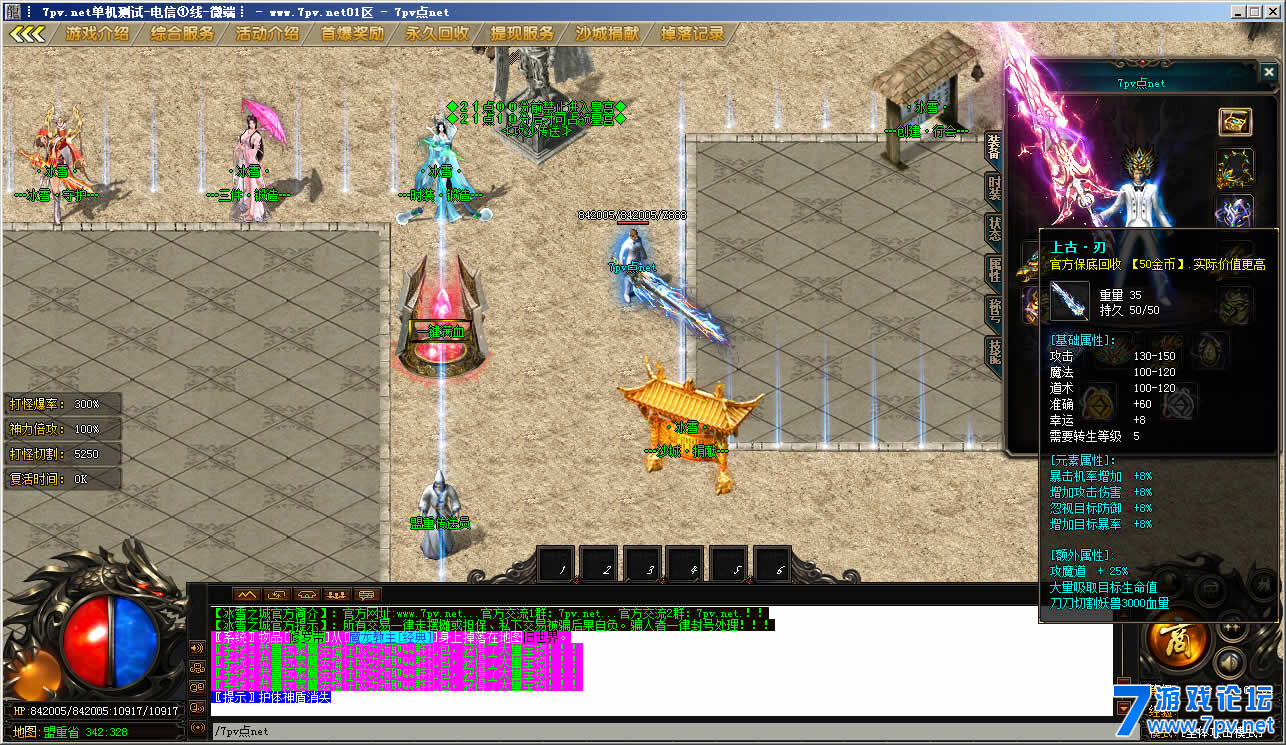
Task: Click the purple lightning equipment slot
Action: click(x=1235, y=211)
